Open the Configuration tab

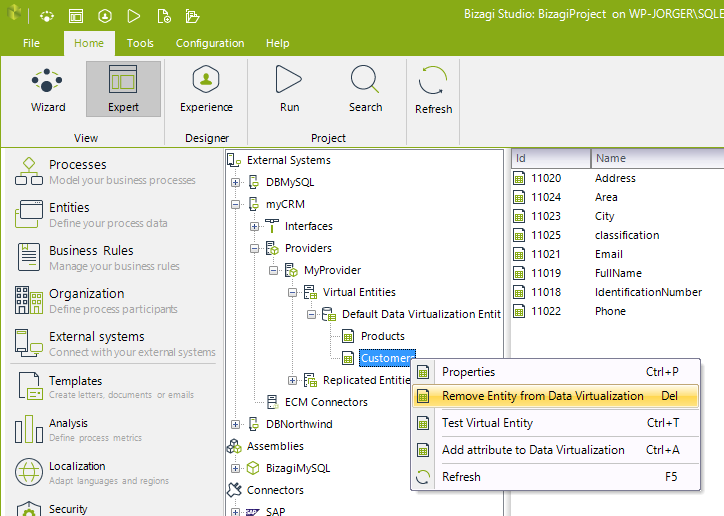coord(210,43)
